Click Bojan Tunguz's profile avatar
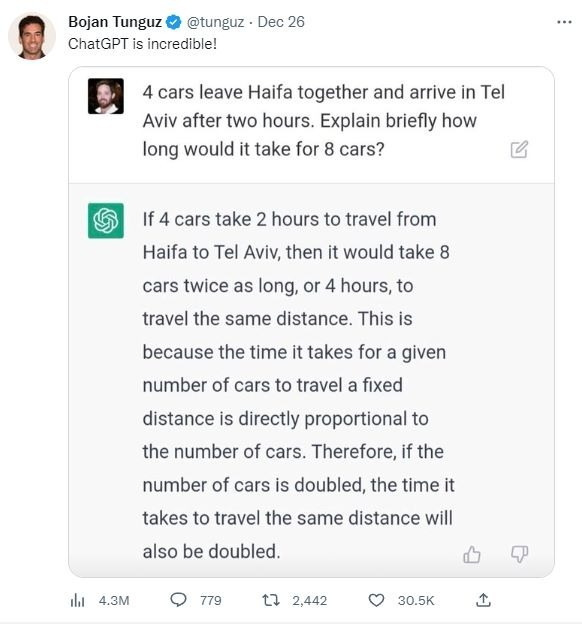582x628 pixels. [32, 36]
